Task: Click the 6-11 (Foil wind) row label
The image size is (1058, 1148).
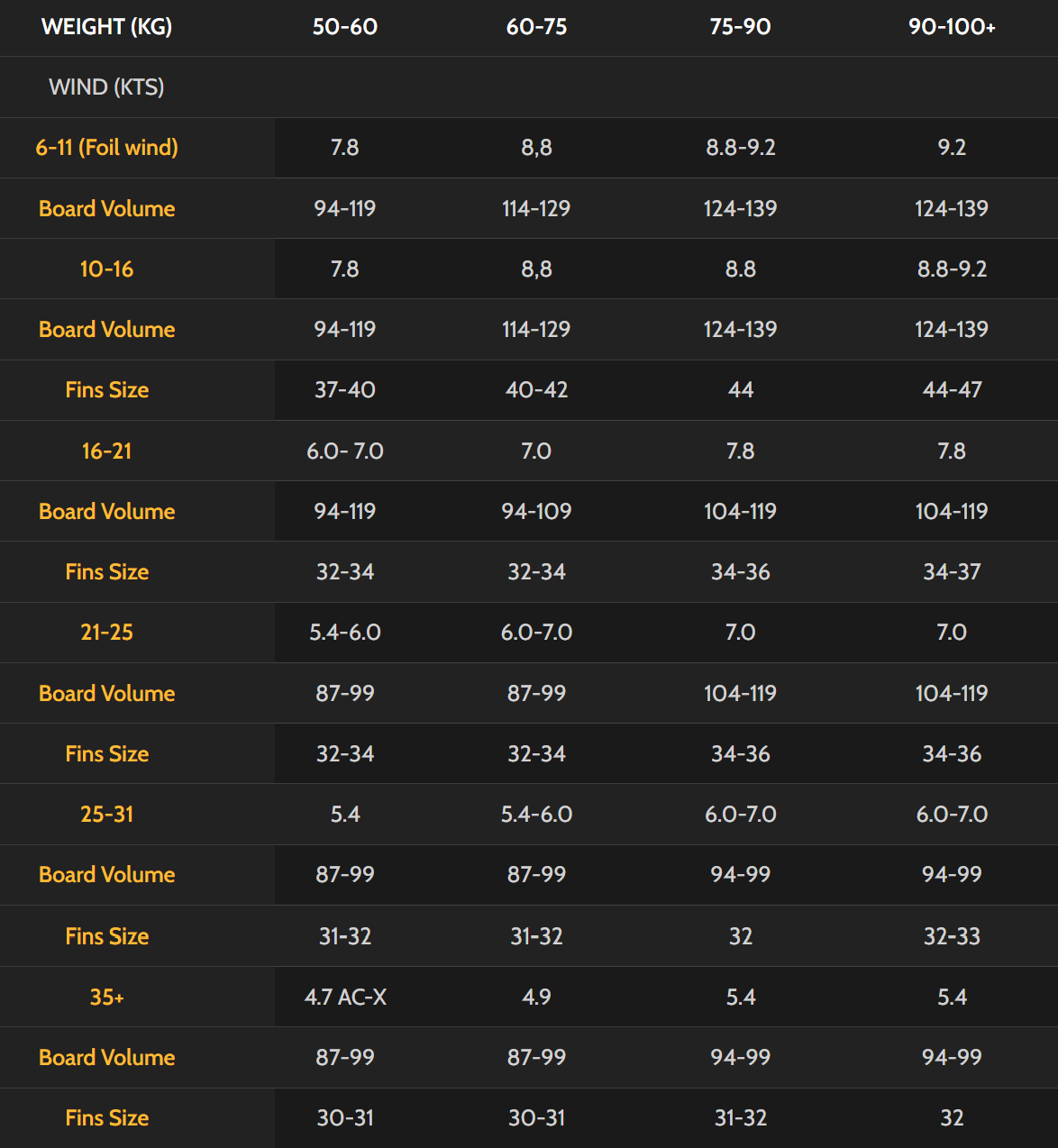Action: click(106, 148)
